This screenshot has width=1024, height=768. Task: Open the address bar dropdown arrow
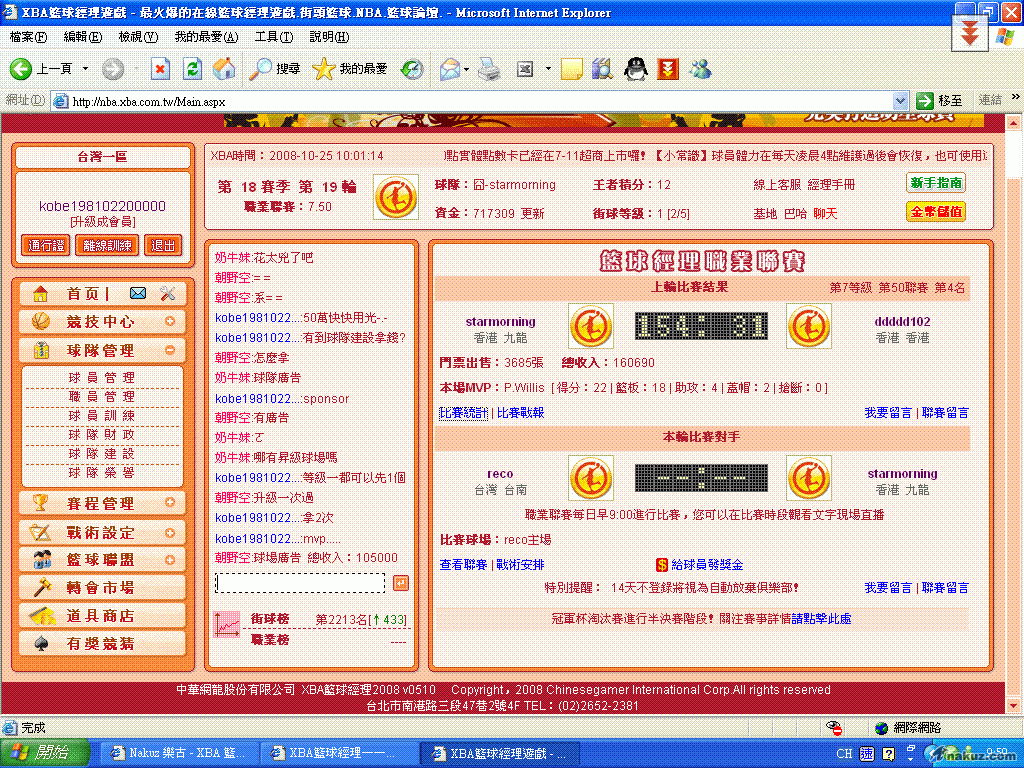click(900, 101)
